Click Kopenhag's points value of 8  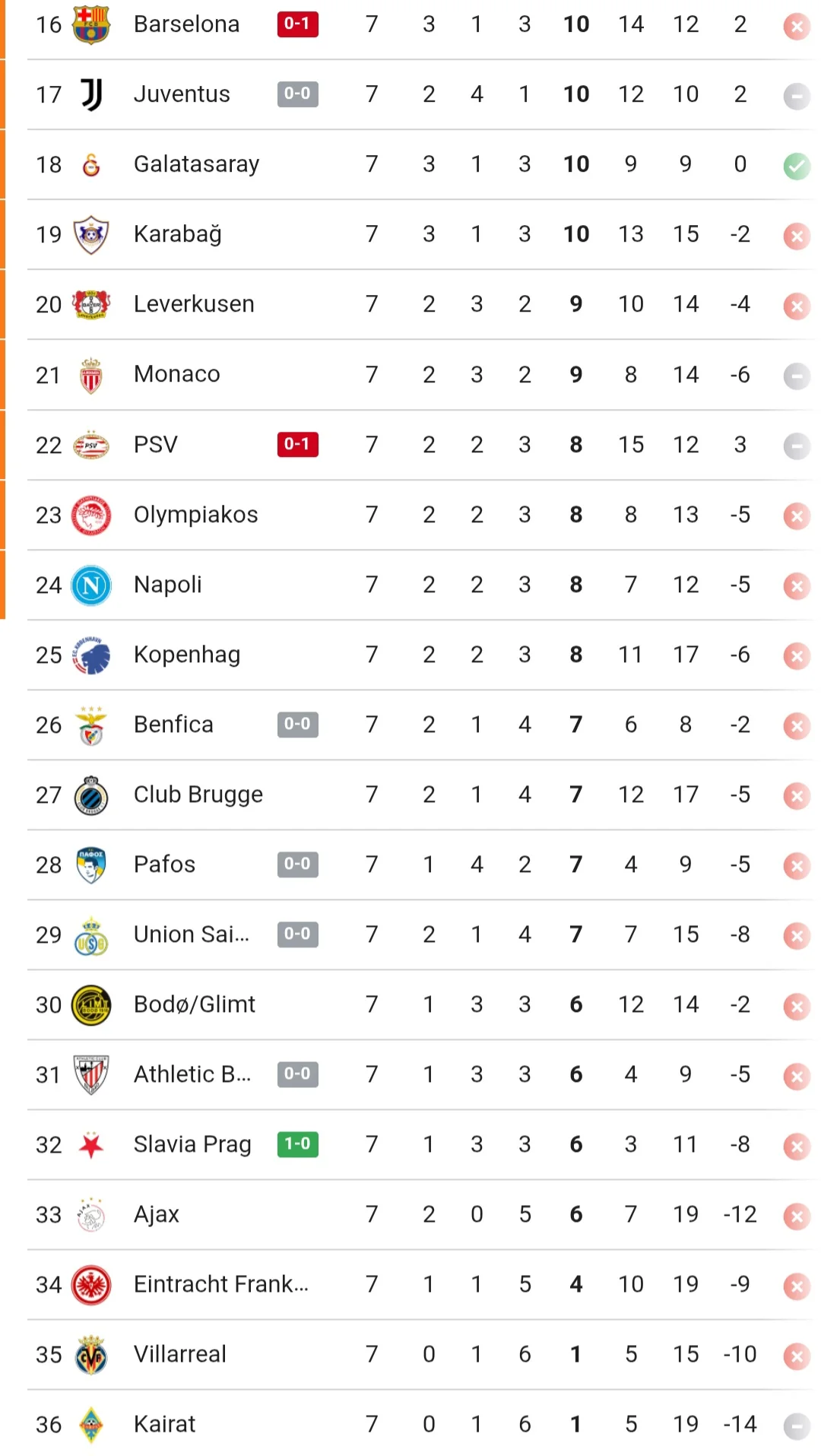coord(576,655)
